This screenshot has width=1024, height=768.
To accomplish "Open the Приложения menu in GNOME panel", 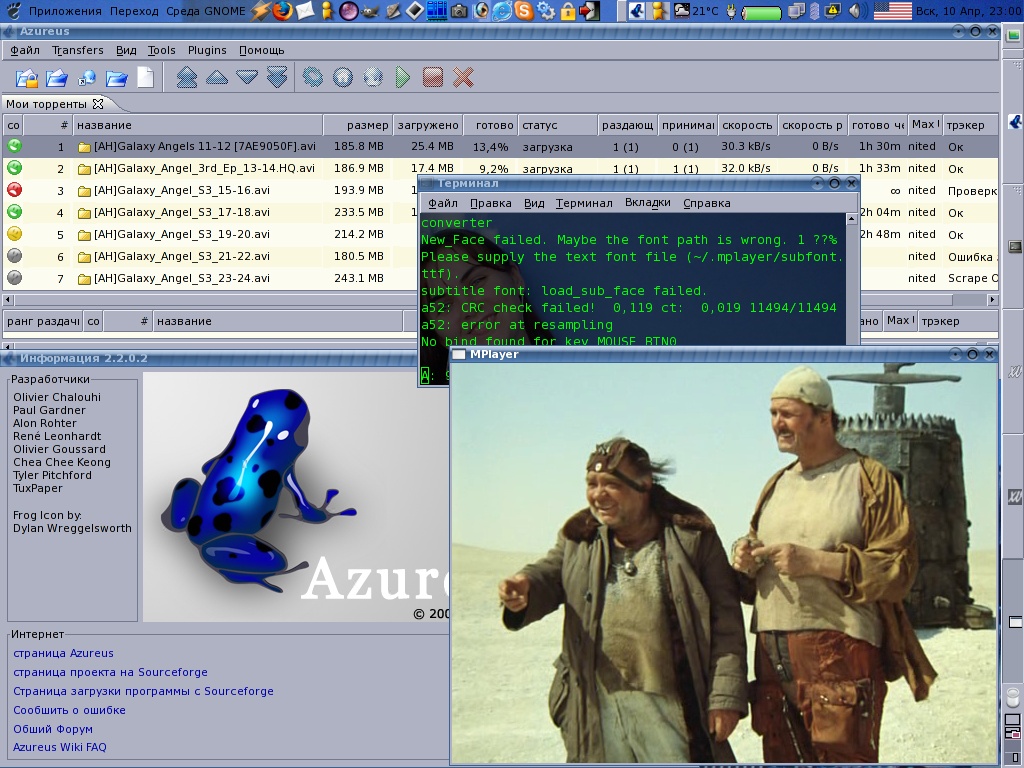I will [x=65, y=11].
